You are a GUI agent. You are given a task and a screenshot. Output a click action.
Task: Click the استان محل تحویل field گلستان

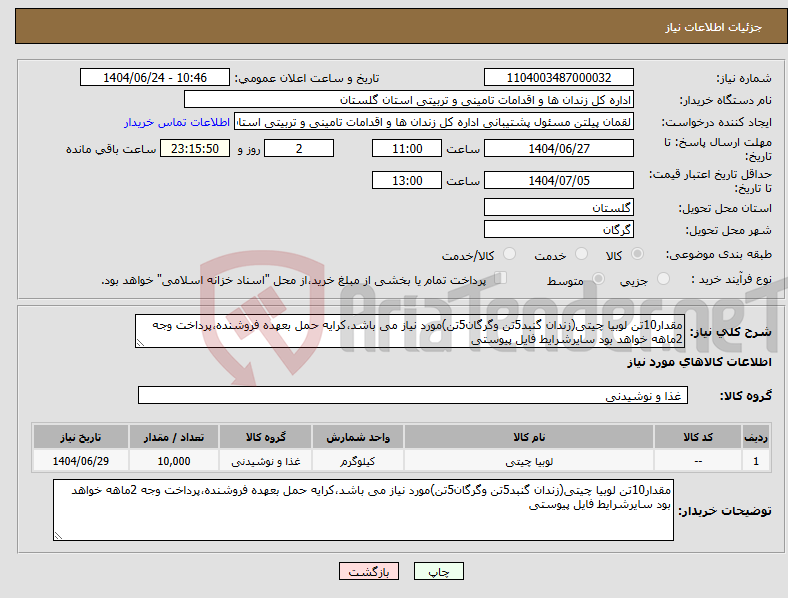point(558,207)
